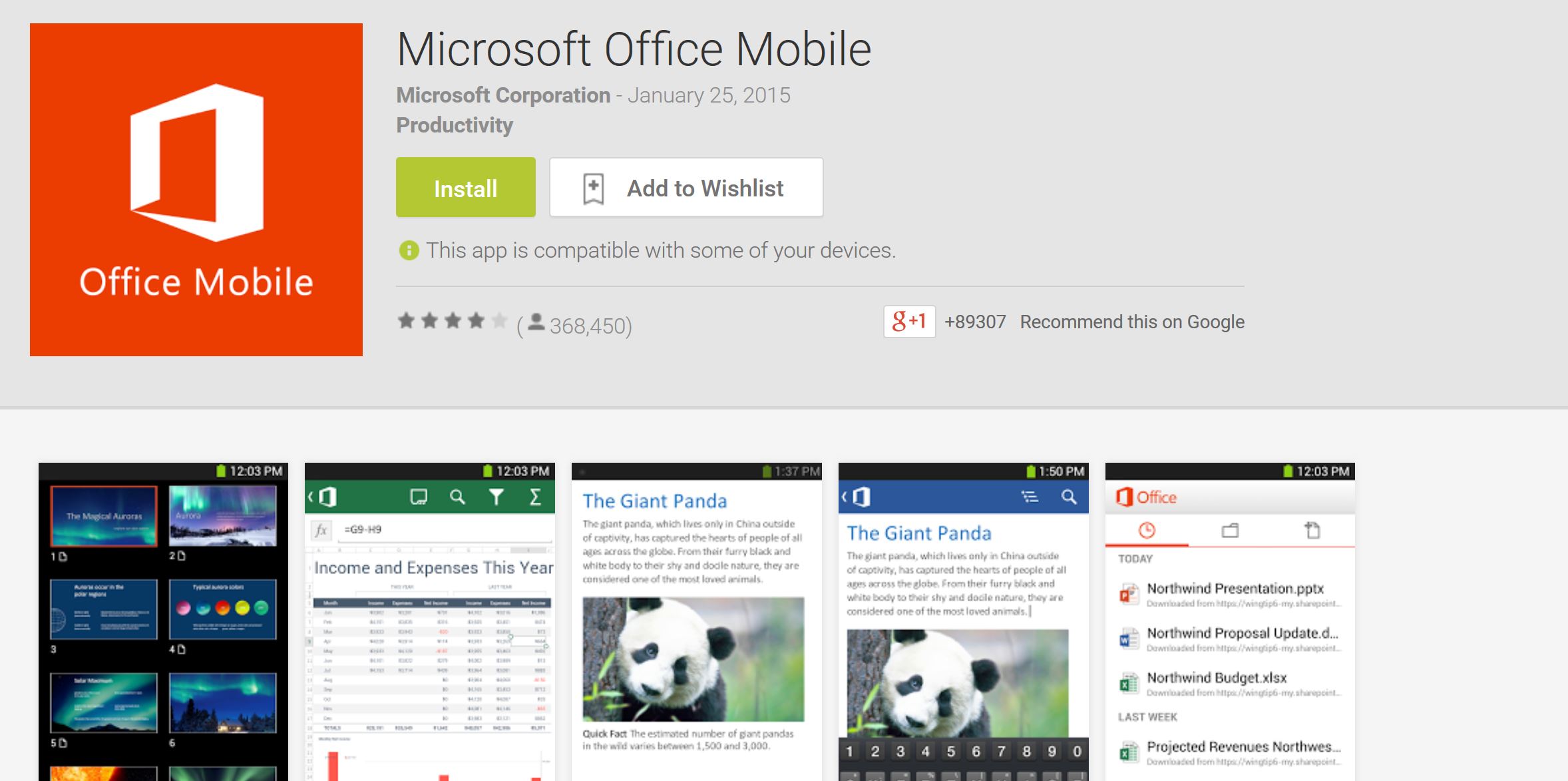
Task: Click the green Install button
Action: (466, 187)
